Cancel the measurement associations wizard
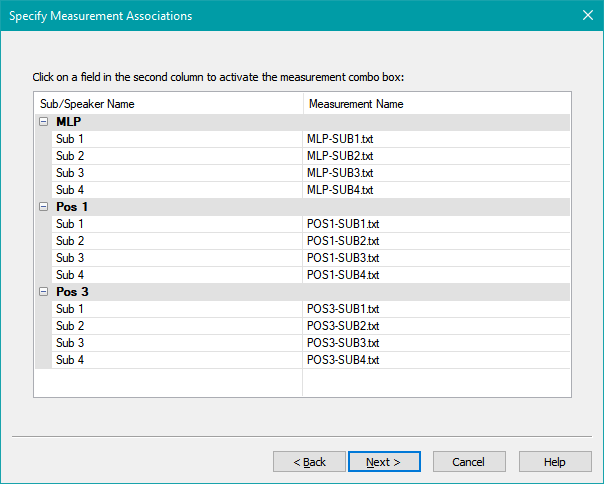This screenshot has width=604, height=484. click(x=469, y=462)
